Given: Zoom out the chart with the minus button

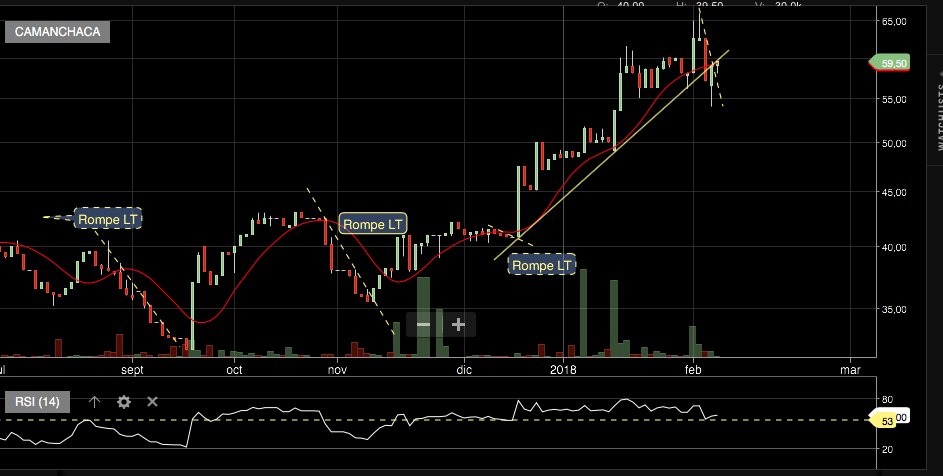Looking at the screenshot, I should [x=423, y=325].
